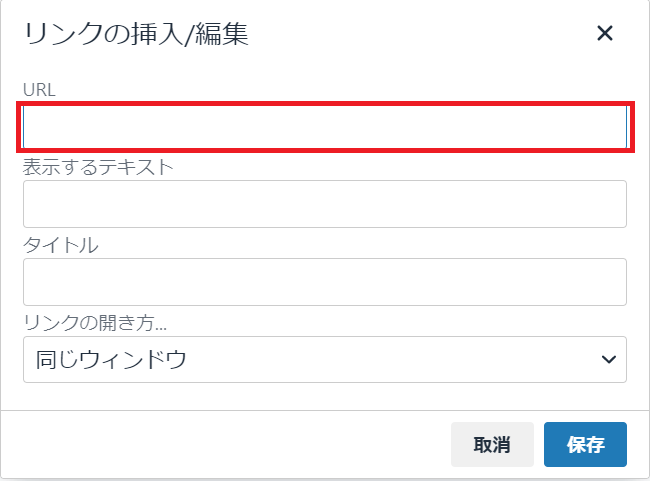
Task: Save the link with 保存
Action: coord(585,445)
